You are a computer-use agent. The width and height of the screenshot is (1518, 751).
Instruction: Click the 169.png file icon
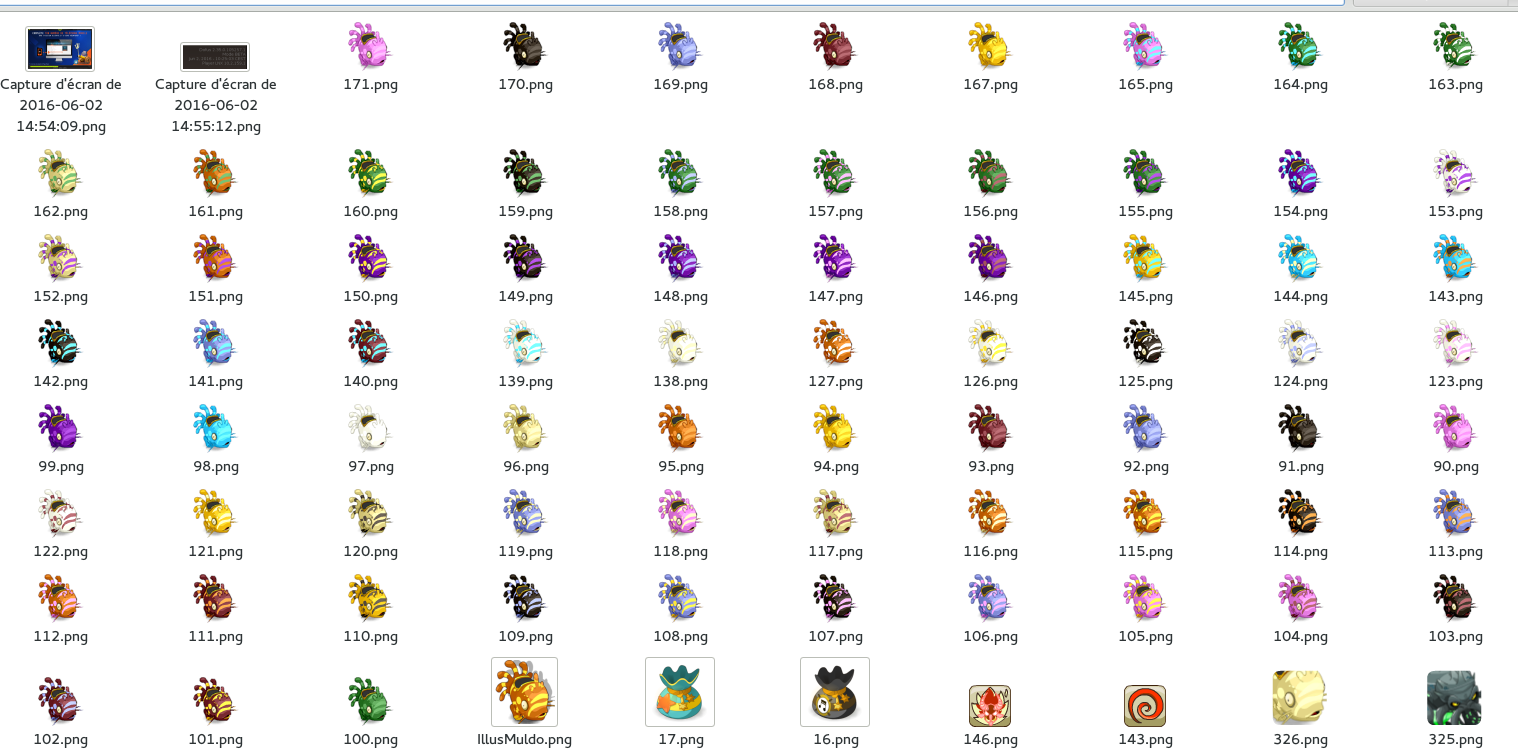(x=680, y=46)
